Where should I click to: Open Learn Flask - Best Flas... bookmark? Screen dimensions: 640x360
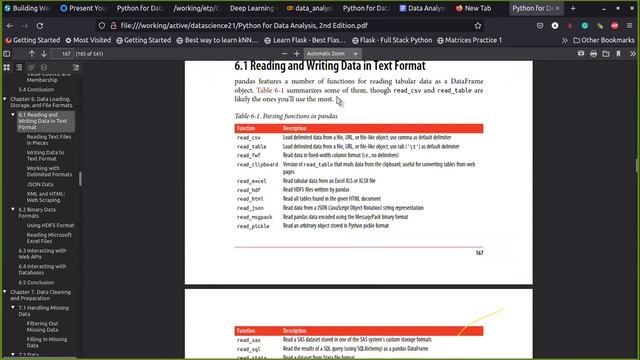click(305, 40)
